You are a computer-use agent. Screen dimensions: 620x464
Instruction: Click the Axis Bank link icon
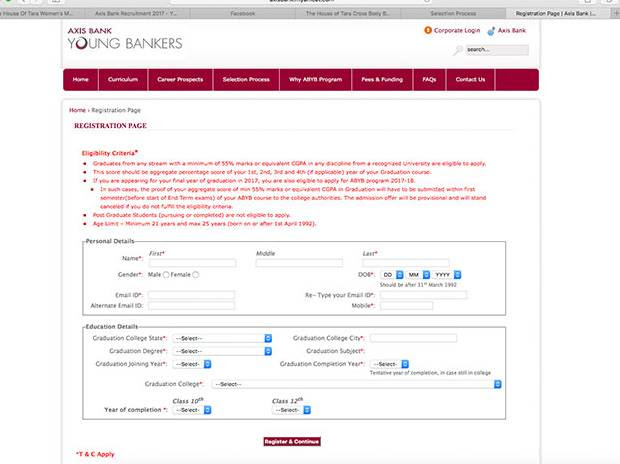(491, 31)
